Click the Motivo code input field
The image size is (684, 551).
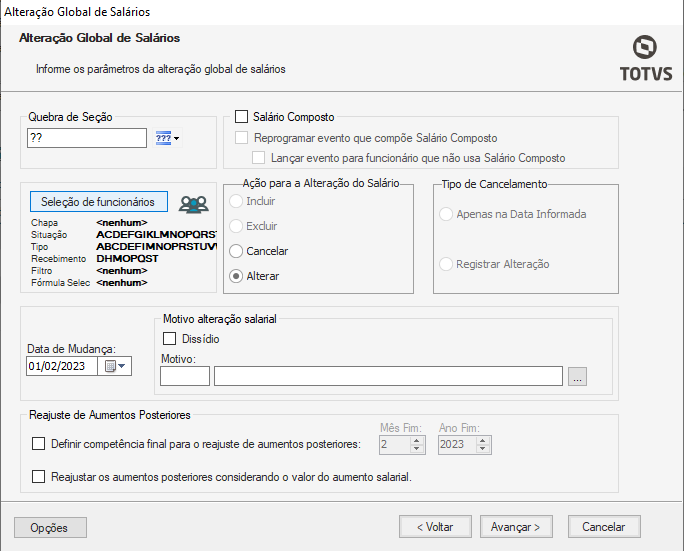[184, 376]
